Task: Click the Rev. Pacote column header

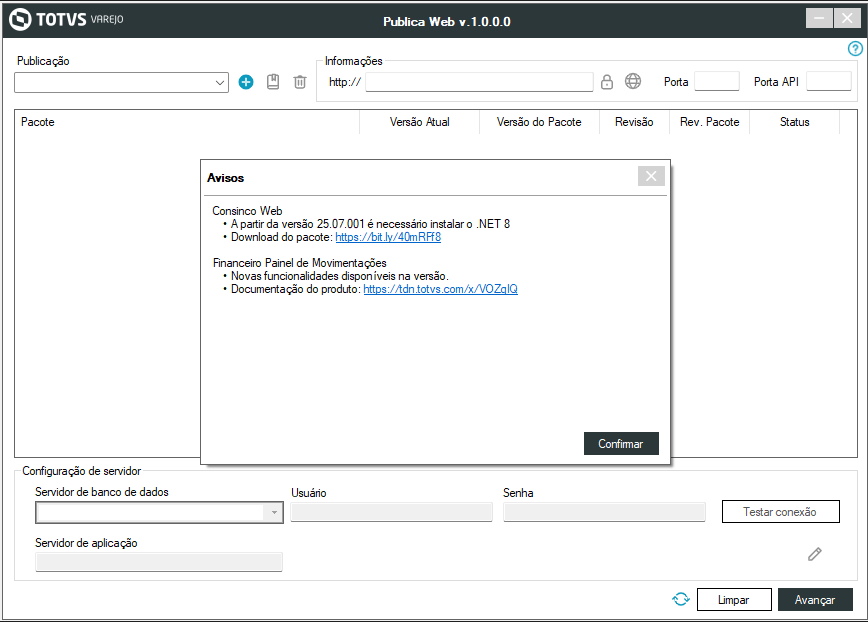Action: [710, 122]
